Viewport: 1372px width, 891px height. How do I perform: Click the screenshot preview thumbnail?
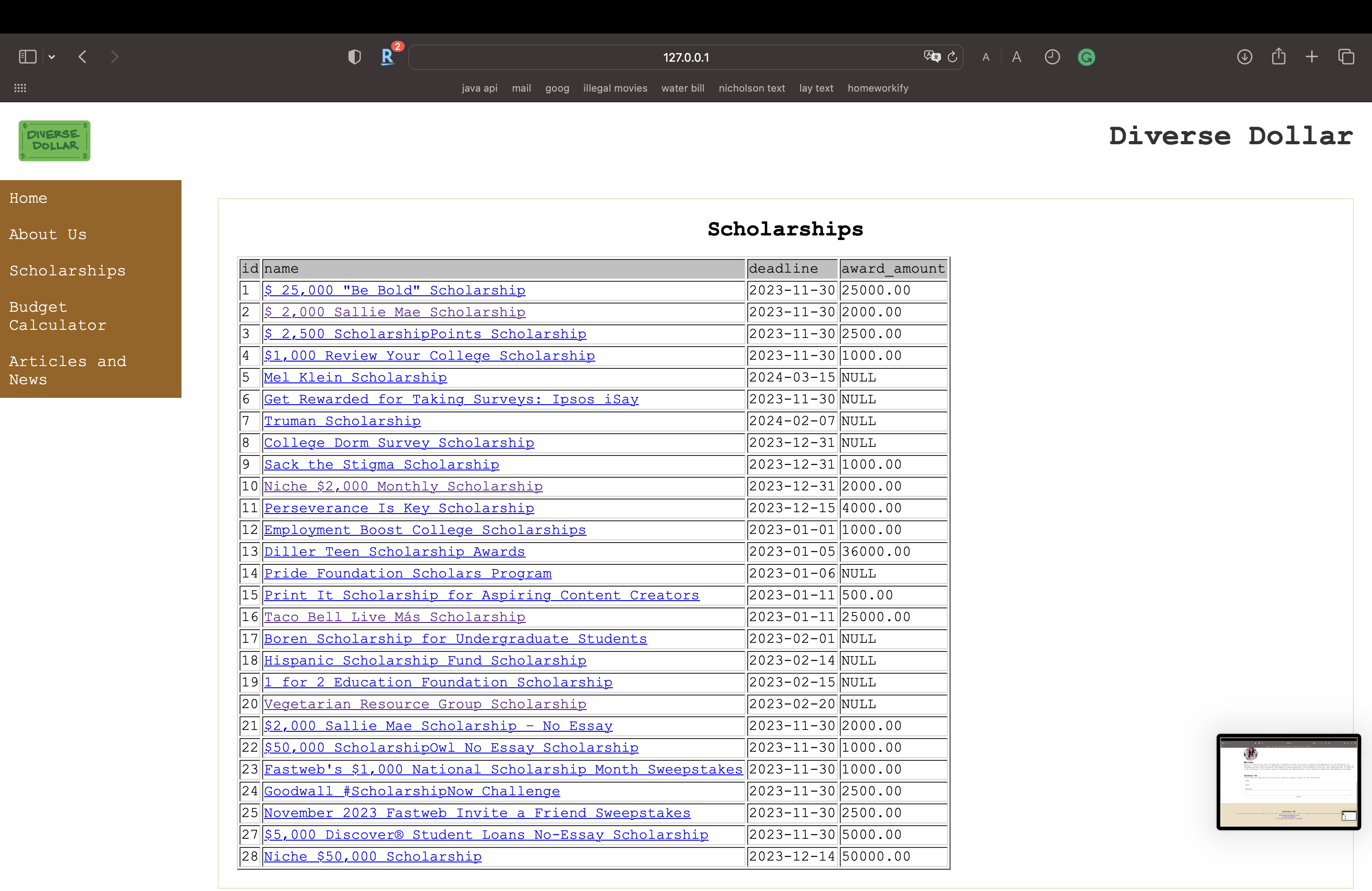pos(1289,782)
